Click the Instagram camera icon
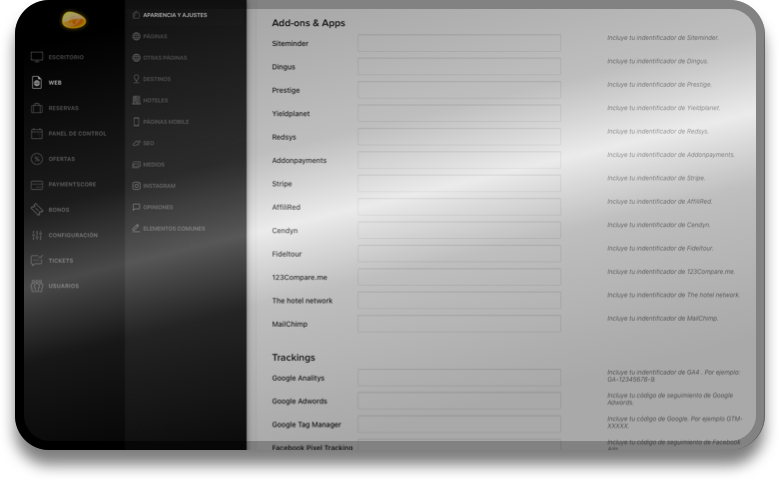This screenshot has height=480, width=779. [x=136, y=186]
